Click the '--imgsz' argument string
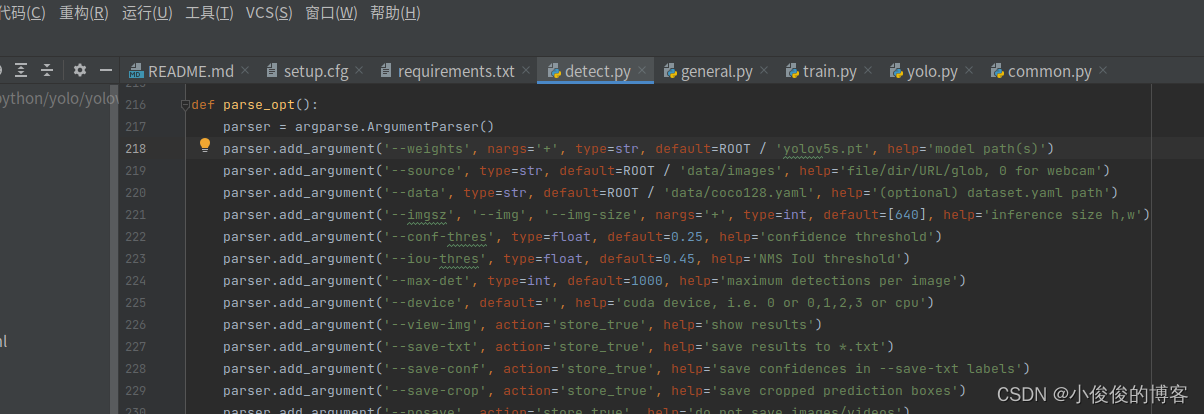The height and width of the screenshot is (414, 1204). [x=420, y=214]
